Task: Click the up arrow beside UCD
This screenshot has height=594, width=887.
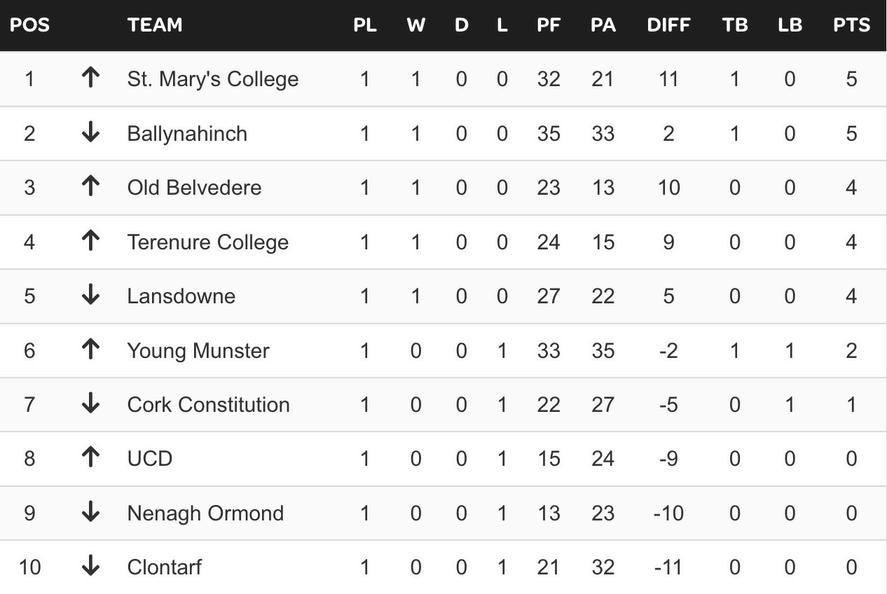Action: [90, 458]
